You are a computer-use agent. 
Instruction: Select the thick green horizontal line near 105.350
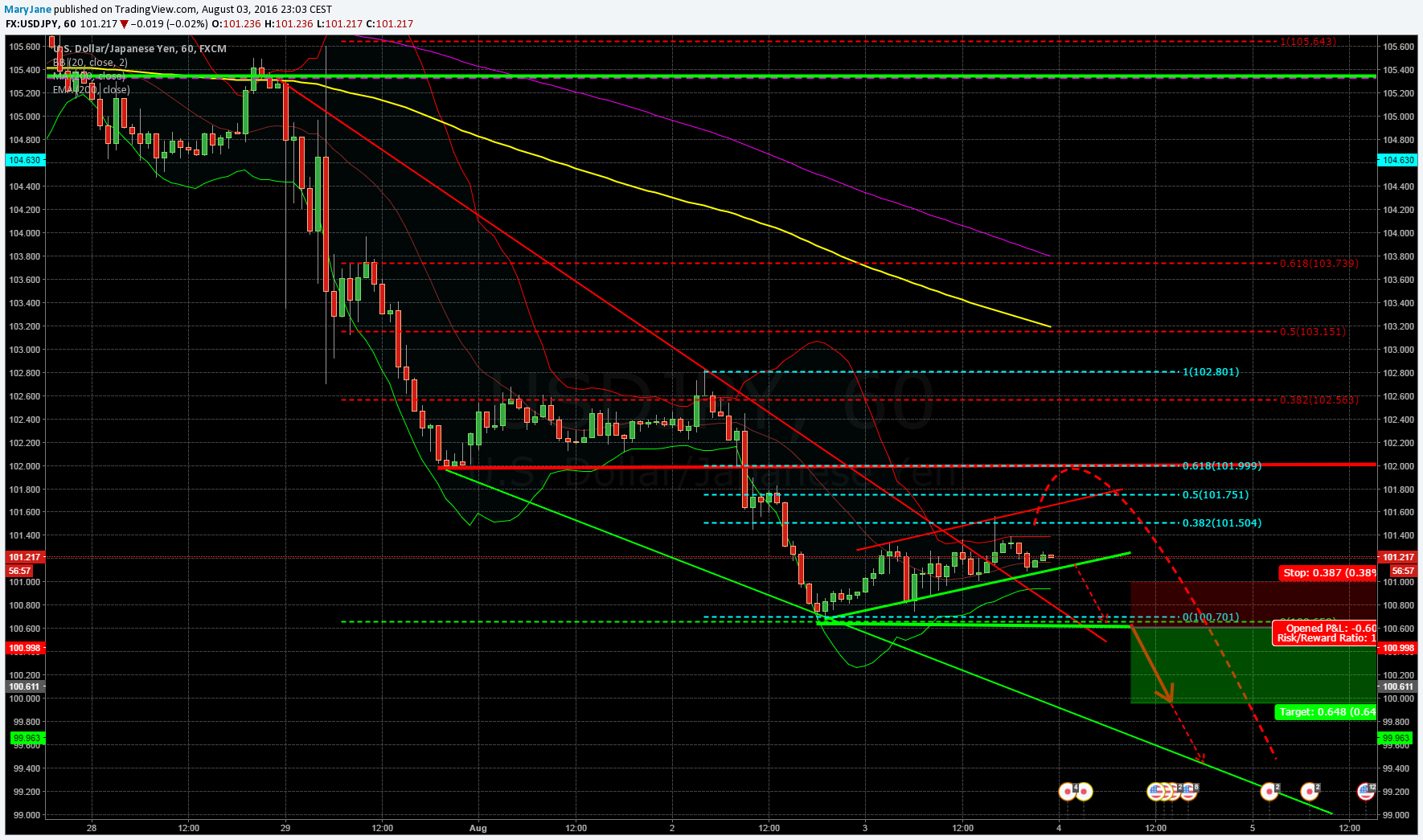pyautogui.click(x=711, y=76)
